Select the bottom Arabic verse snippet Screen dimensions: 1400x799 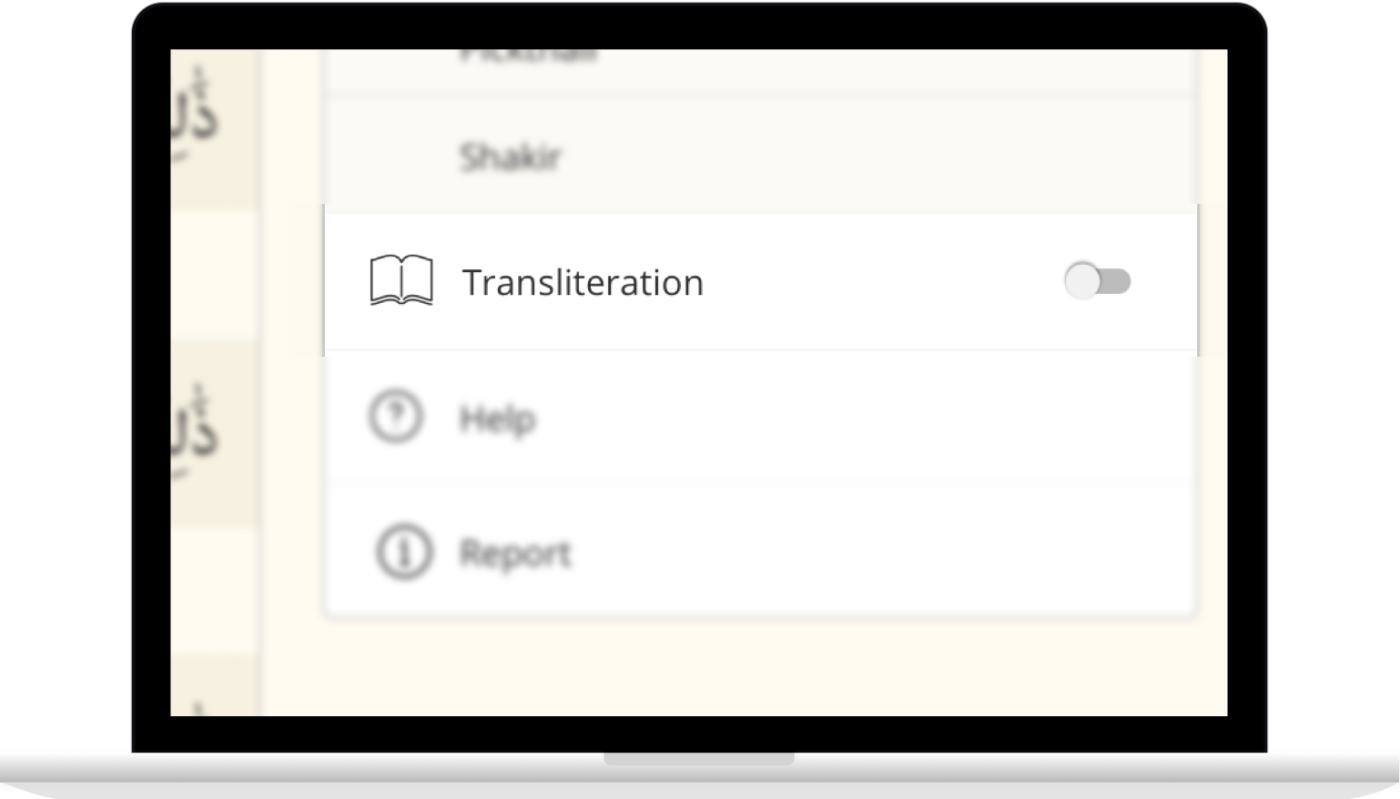click(196, 703)
